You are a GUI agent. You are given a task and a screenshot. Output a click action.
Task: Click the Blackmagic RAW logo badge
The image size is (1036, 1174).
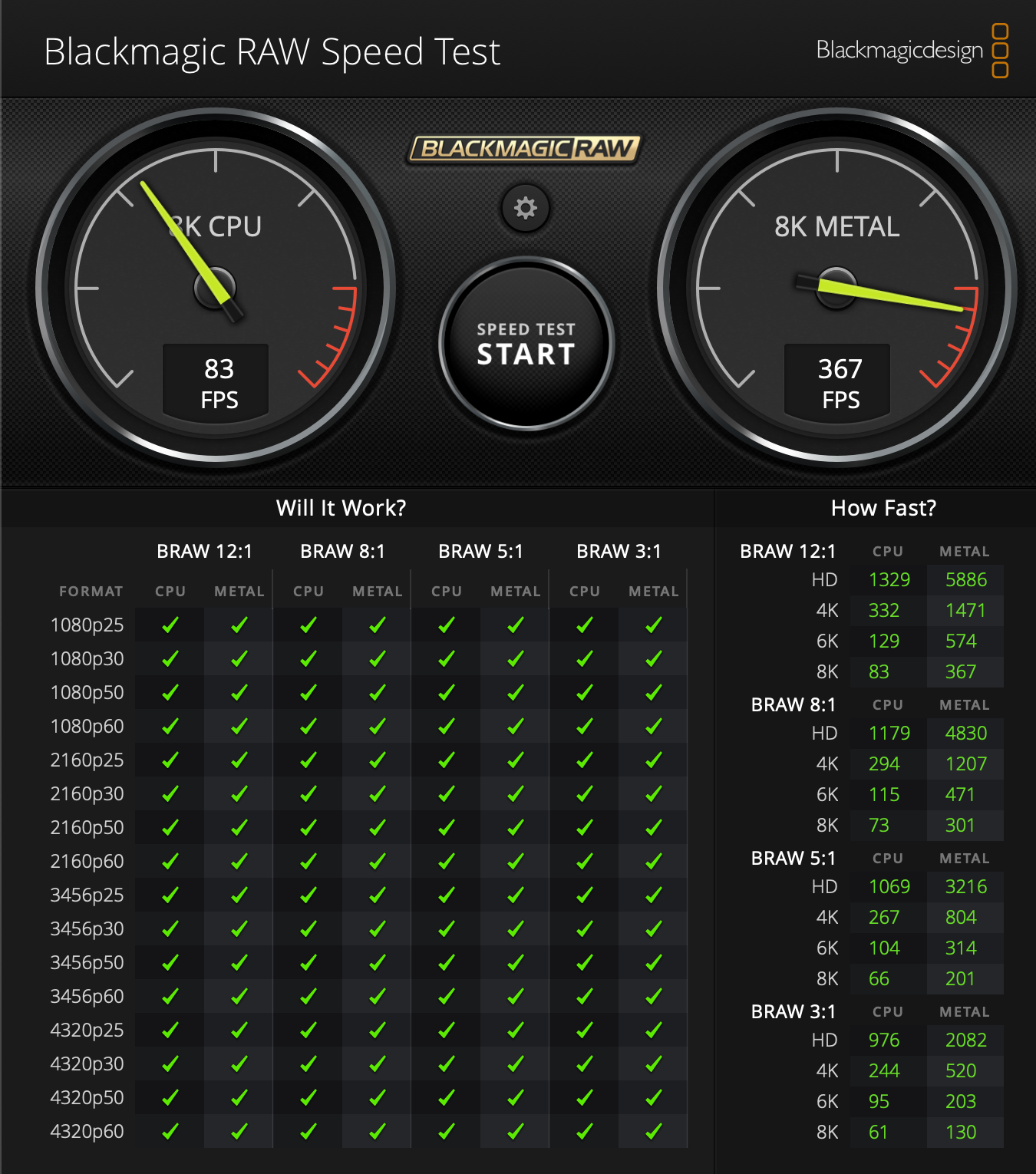coord(525,149)
